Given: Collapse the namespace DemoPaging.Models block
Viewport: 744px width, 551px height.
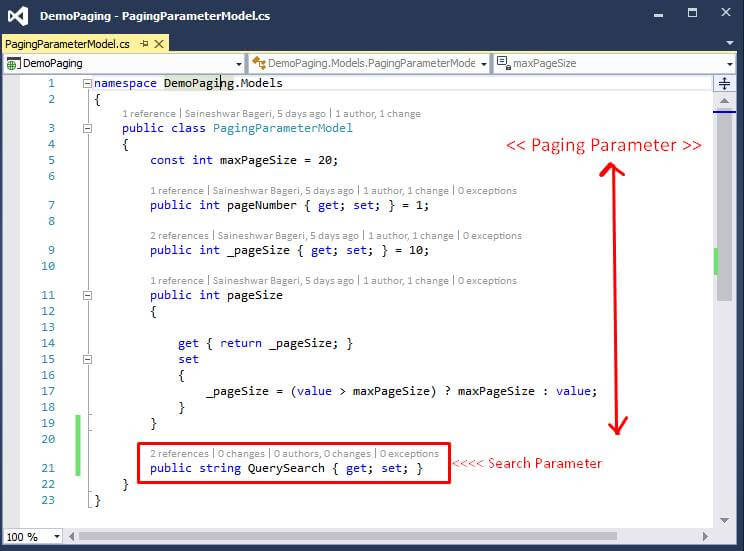Looking at the screenshot, I should point(87,84).
